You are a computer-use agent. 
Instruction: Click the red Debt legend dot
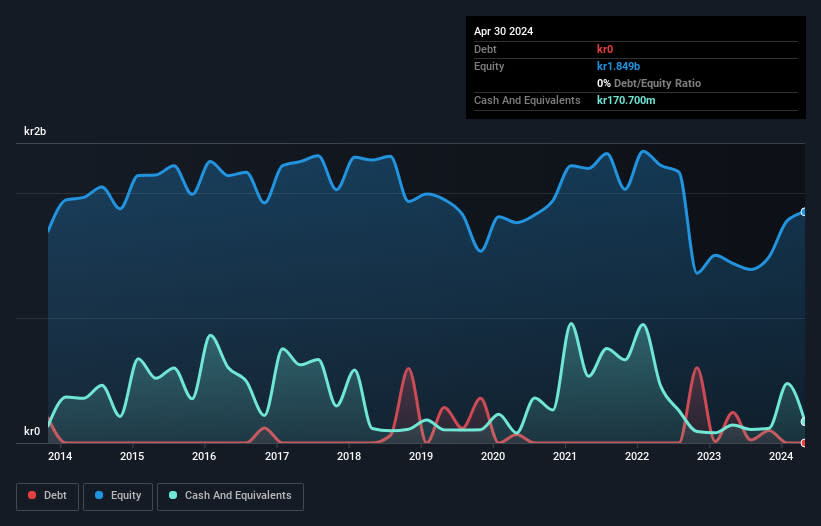[x=32, y=495]
